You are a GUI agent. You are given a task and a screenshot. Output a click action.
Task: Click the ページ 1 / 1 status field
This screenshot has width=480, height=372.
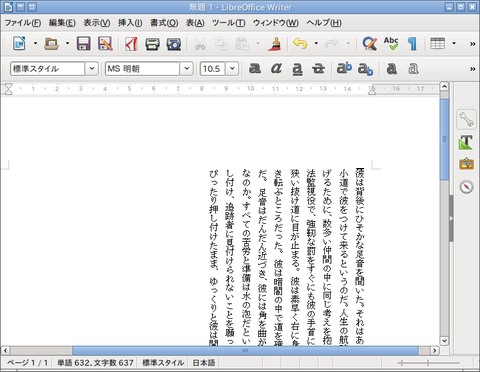tap(27, 363)
